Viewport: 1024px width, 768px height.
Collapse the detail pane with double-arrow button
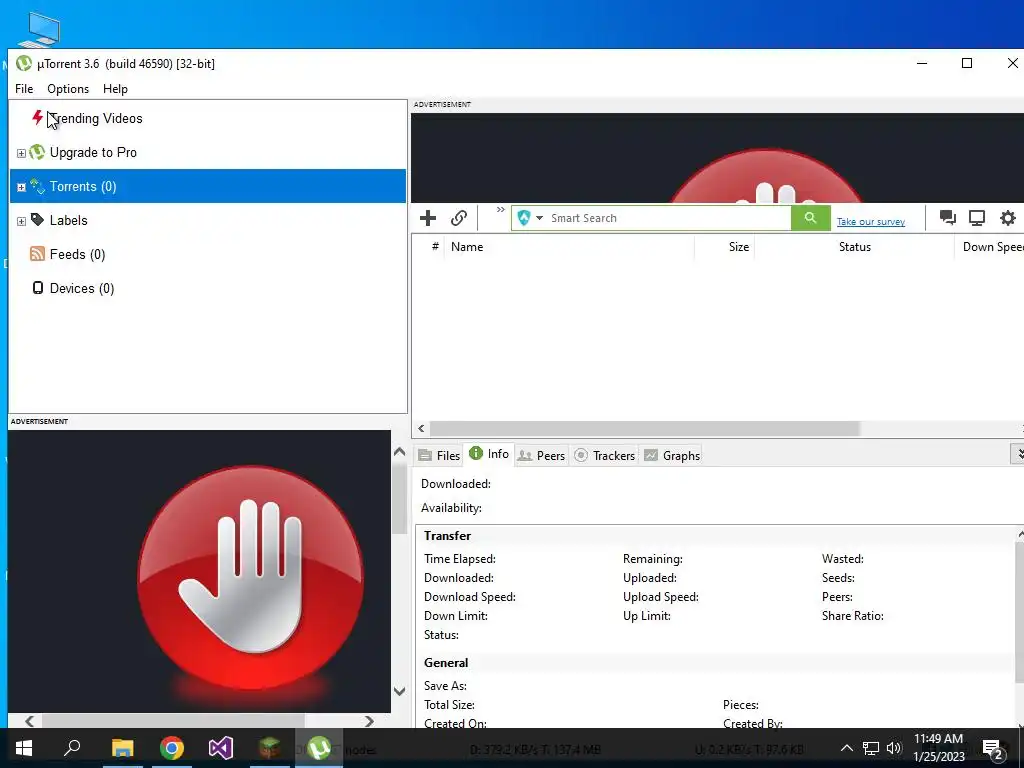pos(1017,454)
